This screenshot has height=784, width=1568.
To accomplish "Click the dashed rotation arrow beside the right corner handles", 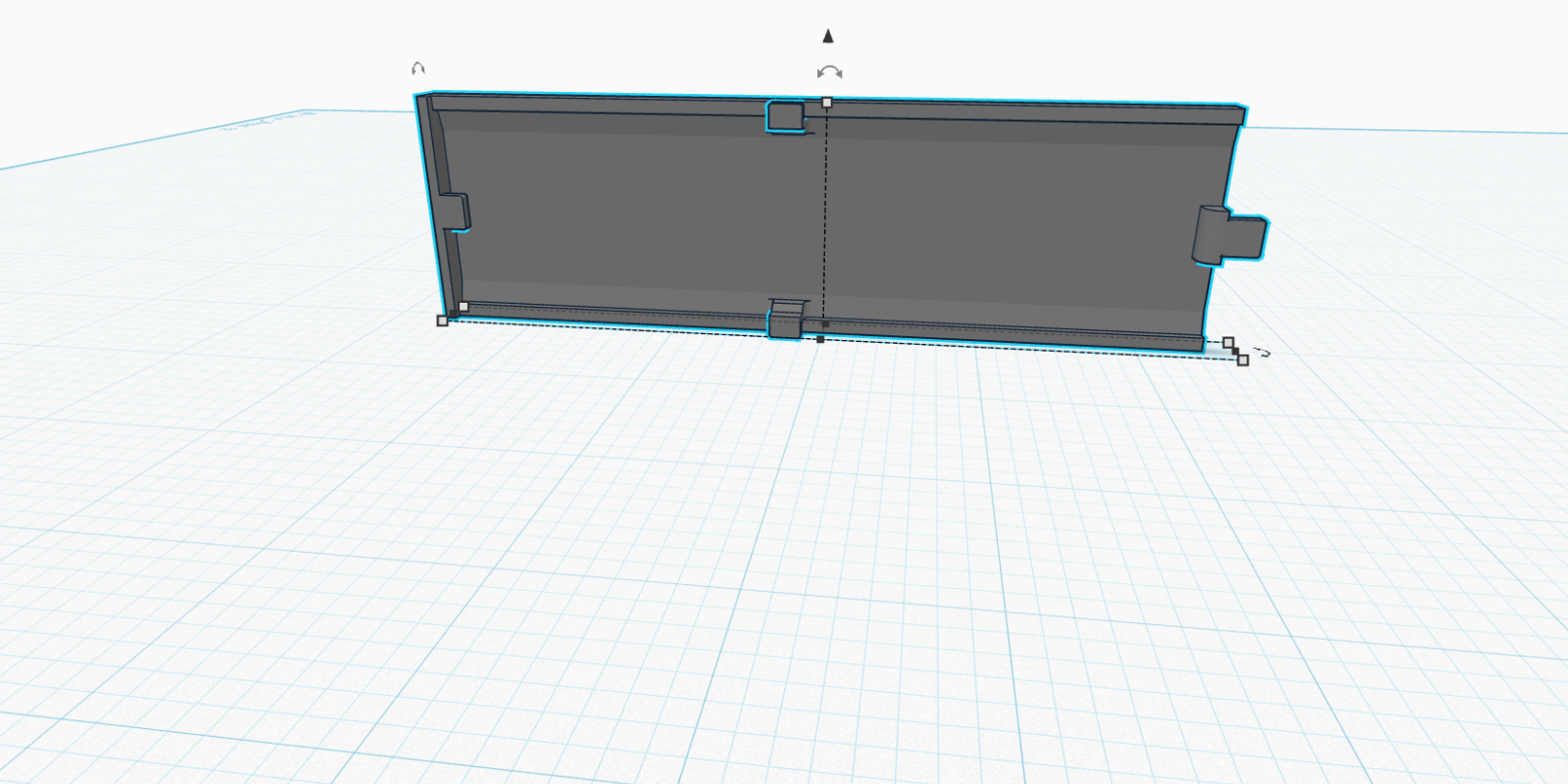I will (x=1262, y=352).
